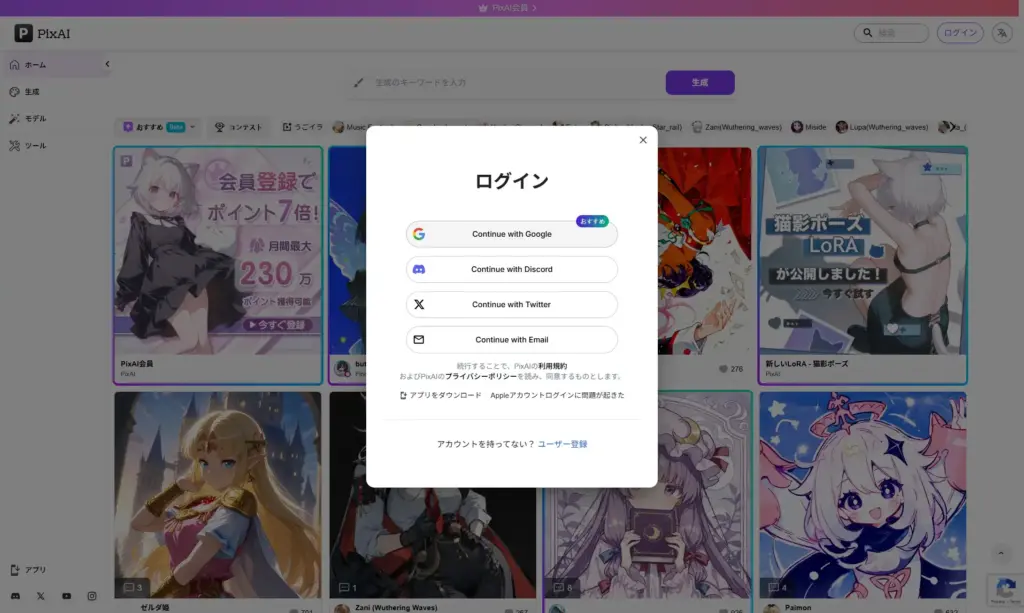Open the Zani (Wuthering Waves) artwork

coord(432,542)
